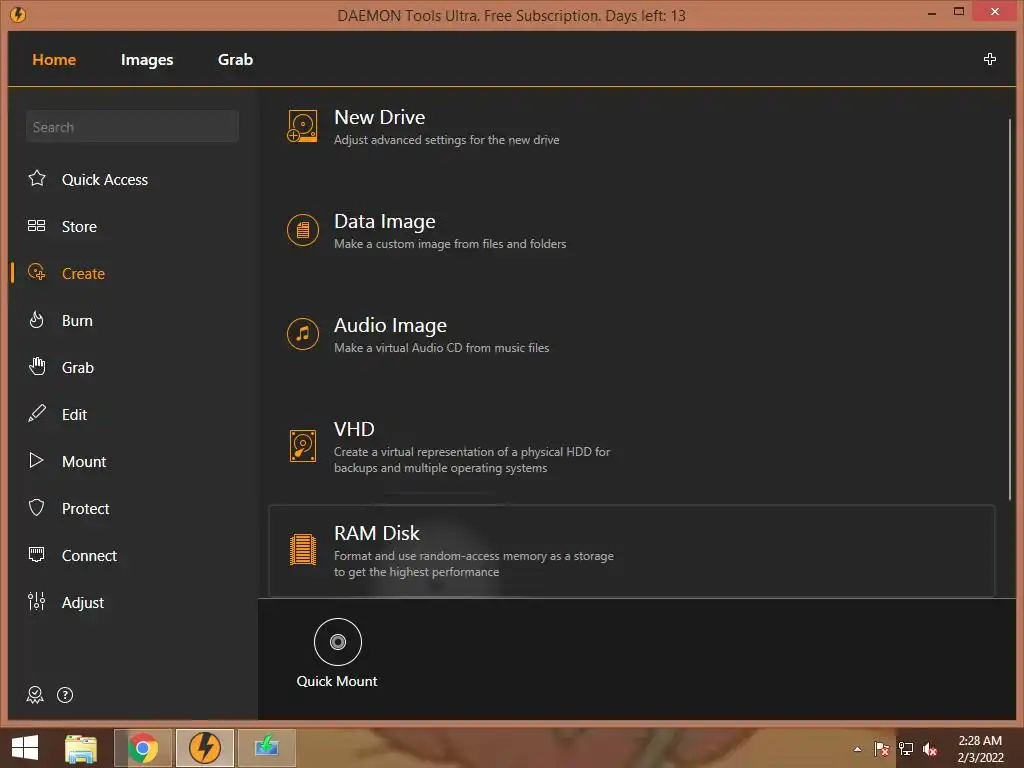Switch to the Images tab
Viewport: 1024px width, 768px height.
coord(147,60)
